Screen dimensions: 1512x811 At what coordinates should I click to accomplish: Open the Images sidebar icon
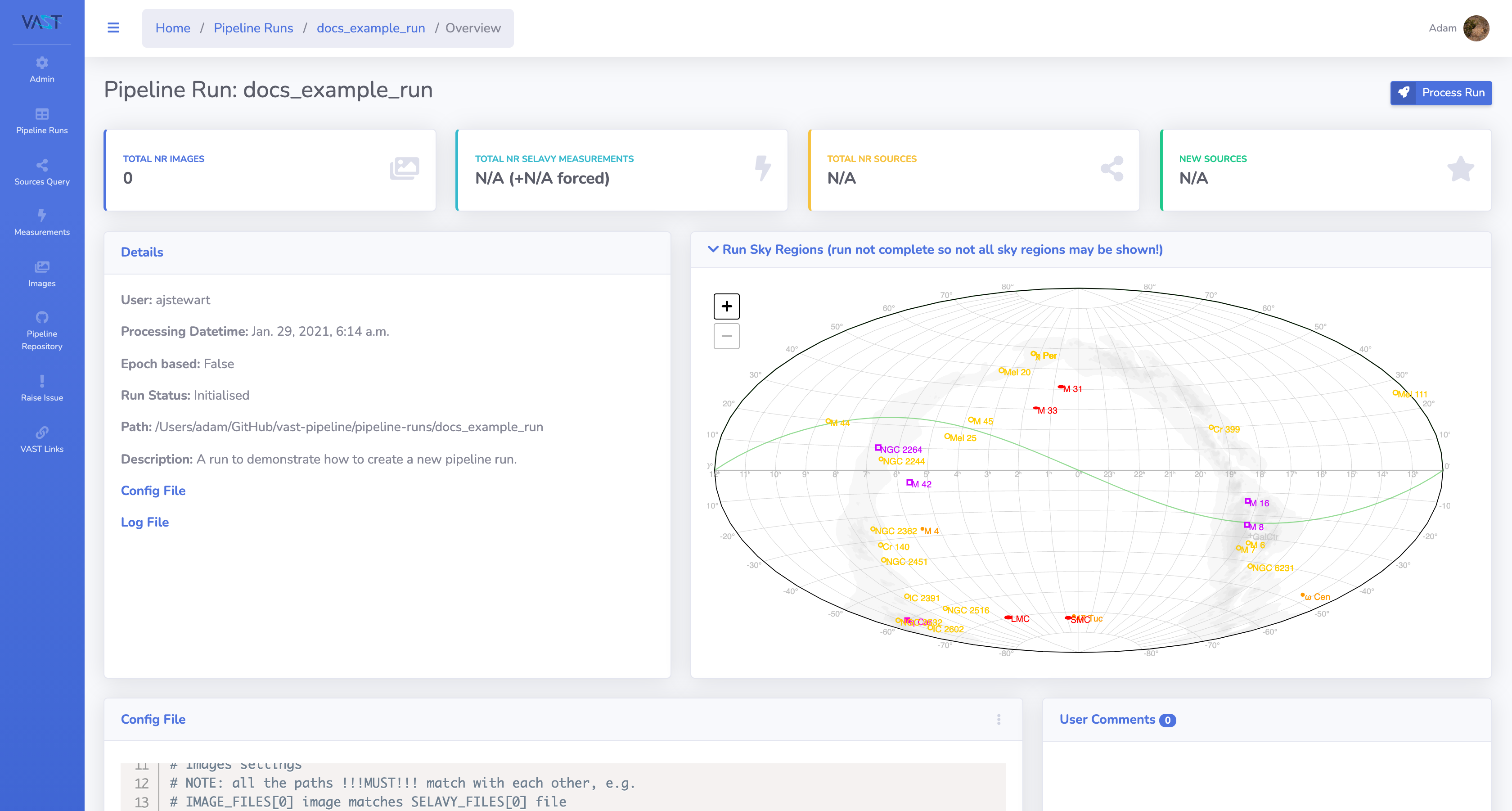42,267
